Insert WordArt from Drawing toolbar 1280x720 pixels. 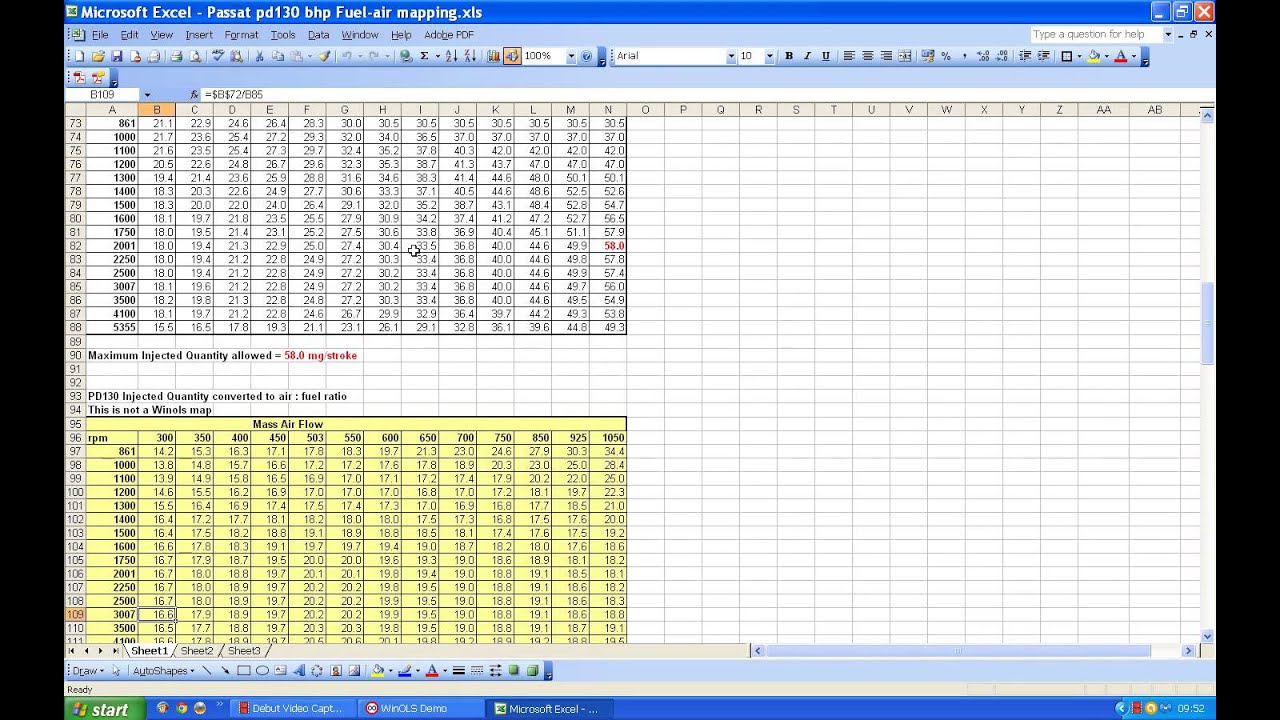[298, 671]
